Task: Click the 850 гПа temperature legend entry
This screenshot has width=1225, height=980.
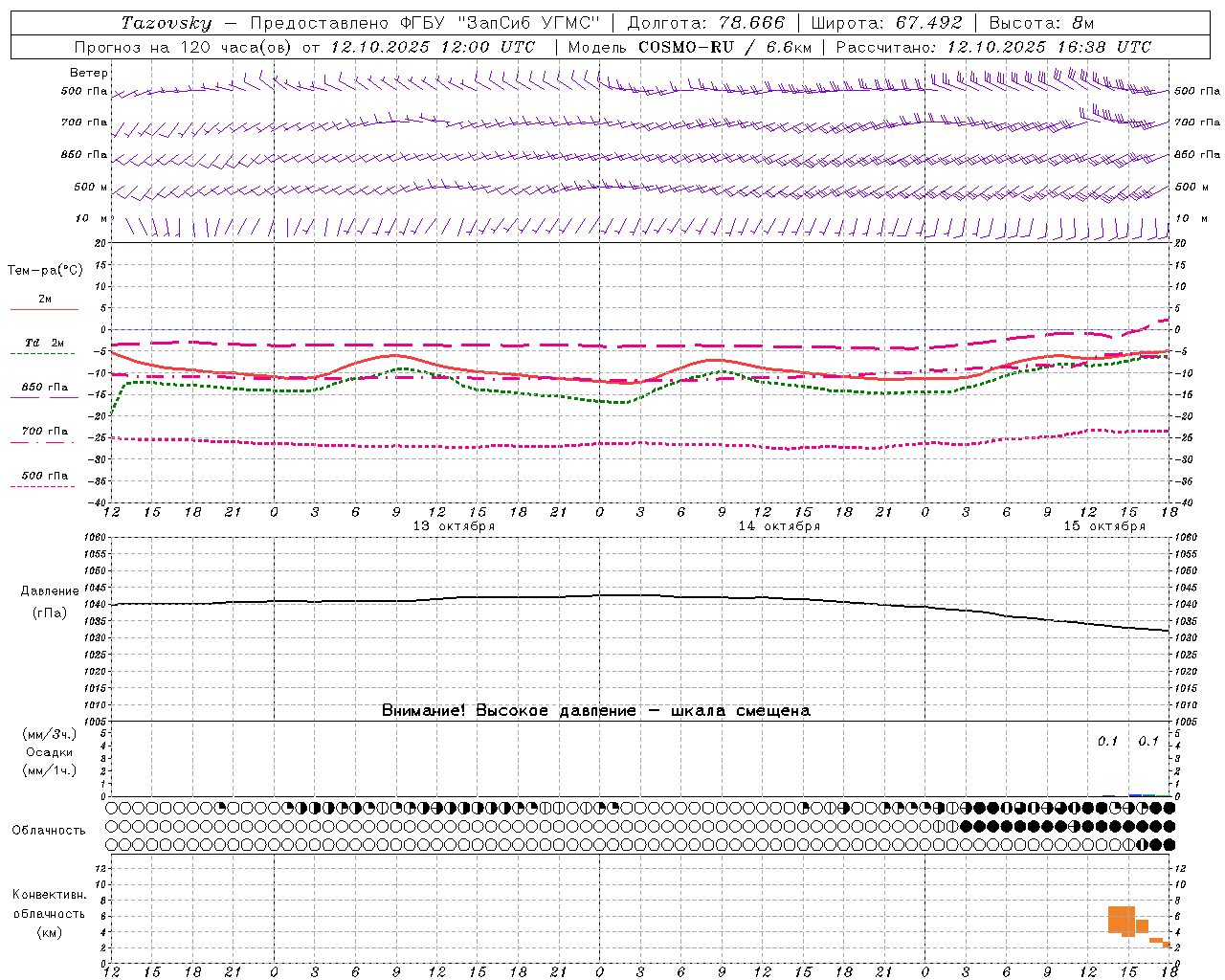Action: (45, 388)
